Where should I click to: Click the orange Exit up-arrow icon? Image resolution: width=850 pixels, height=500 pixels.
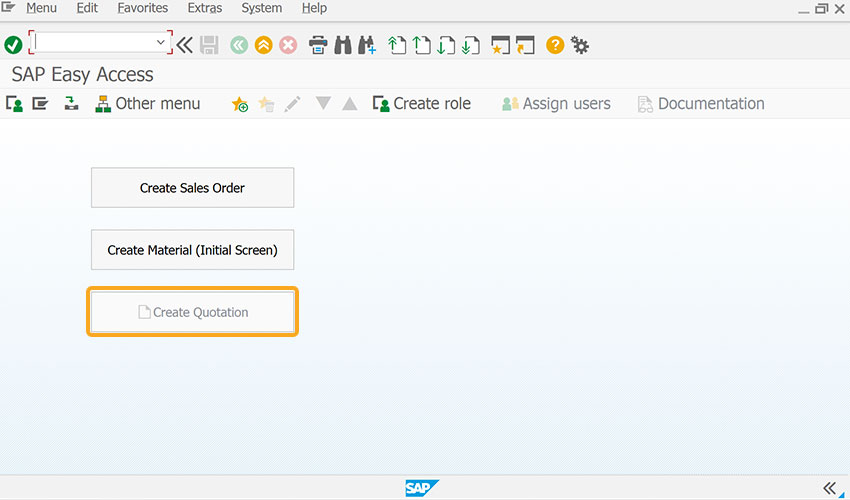point(263,45)
